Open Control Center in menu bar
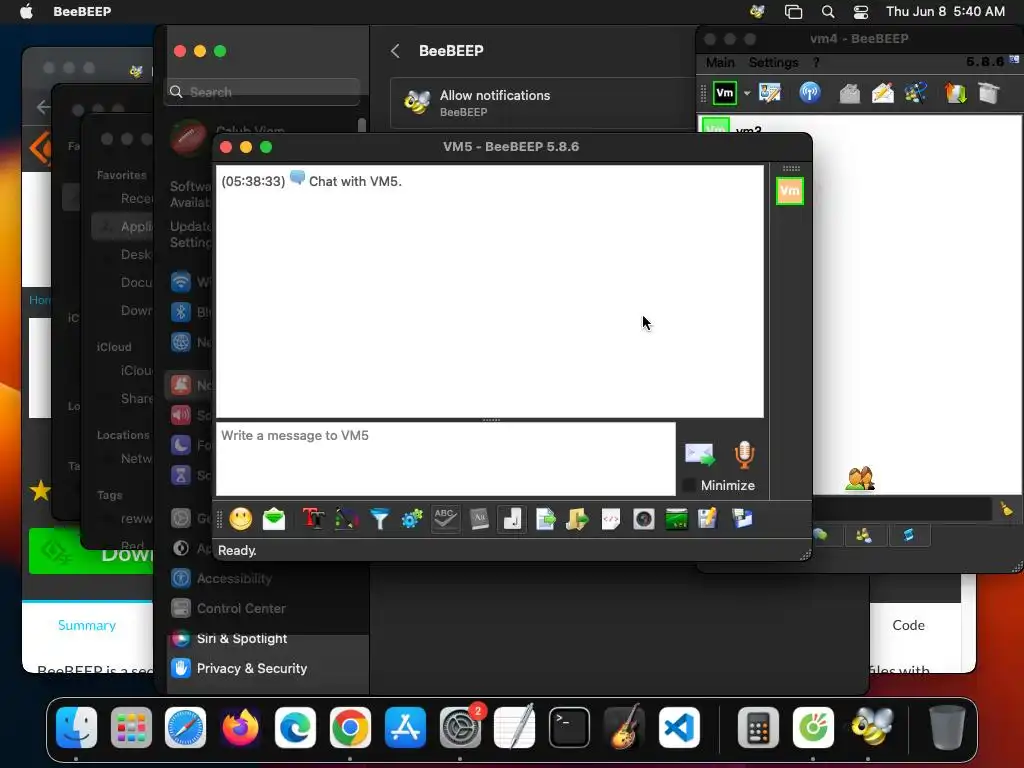Viewport: 1024px width, 768px height. click(x=861, y=11)
